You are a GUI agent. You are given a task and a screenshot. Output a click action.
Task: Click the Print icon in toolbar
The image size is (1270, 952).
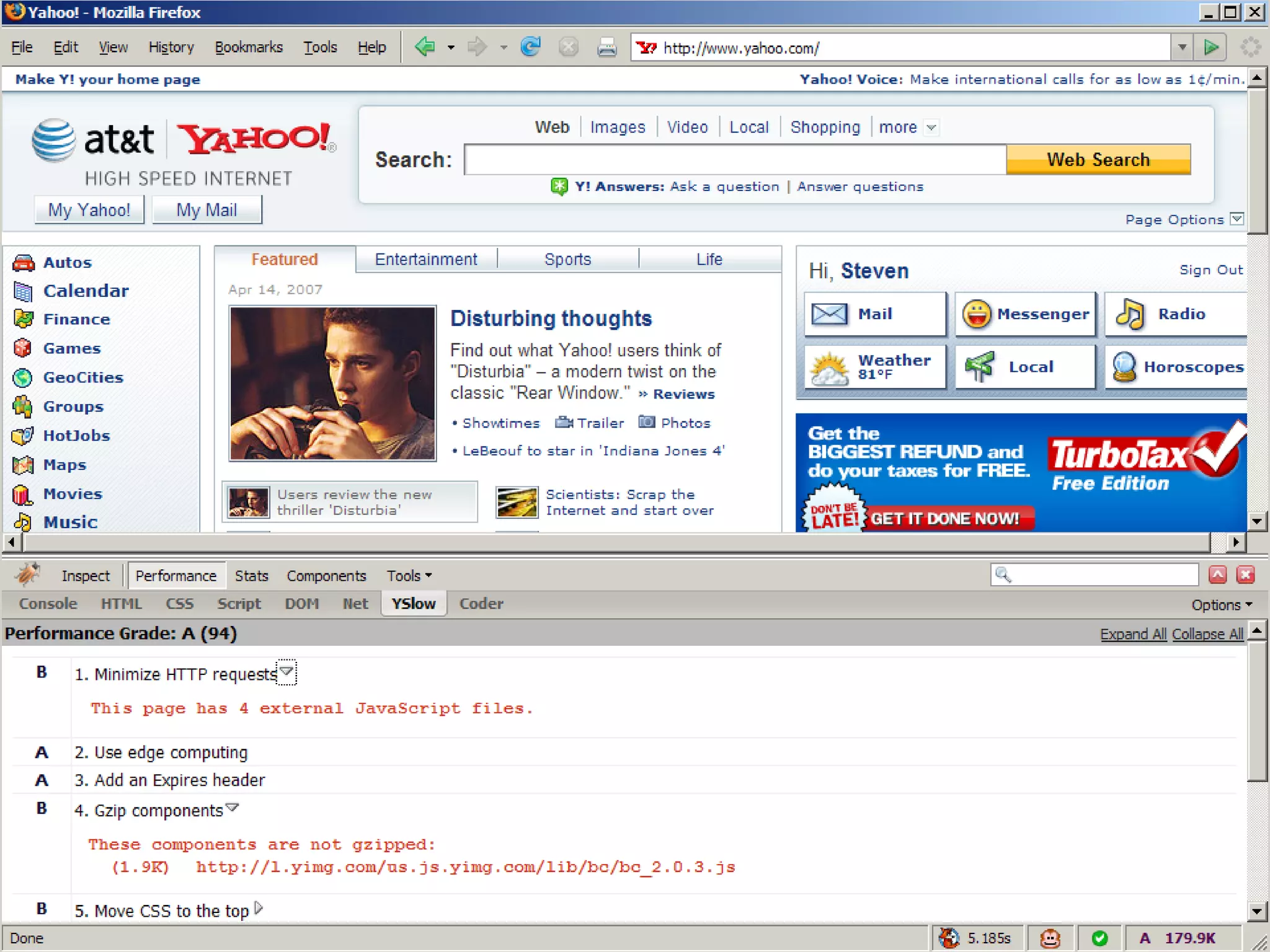pos(606,47)
